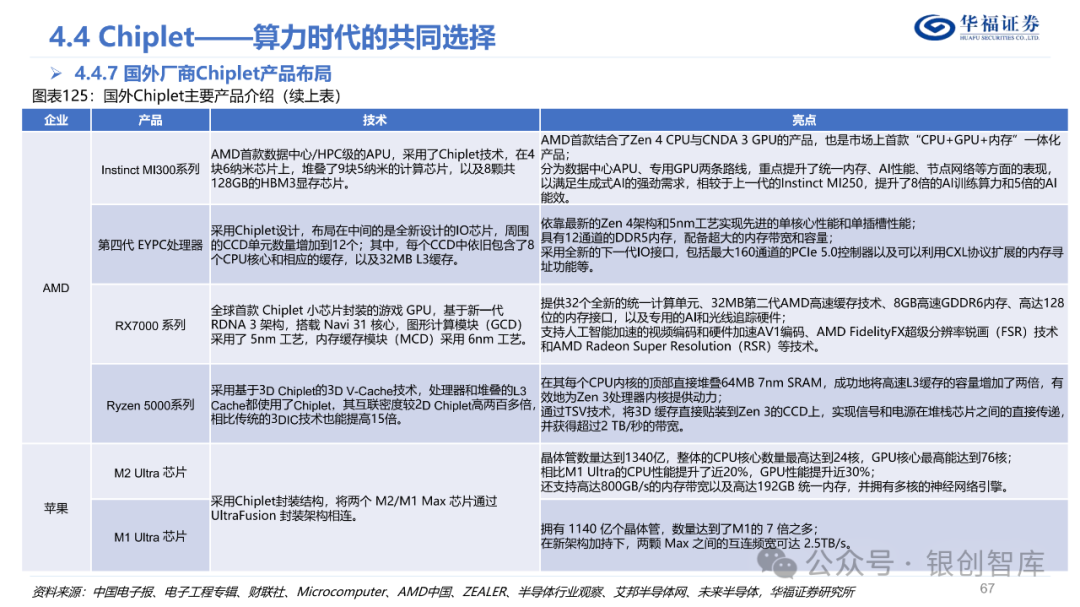The height and width of the screenshot is (607, 1080).
Task: Click the AMD company cell
Action: (x=57, y=288)
